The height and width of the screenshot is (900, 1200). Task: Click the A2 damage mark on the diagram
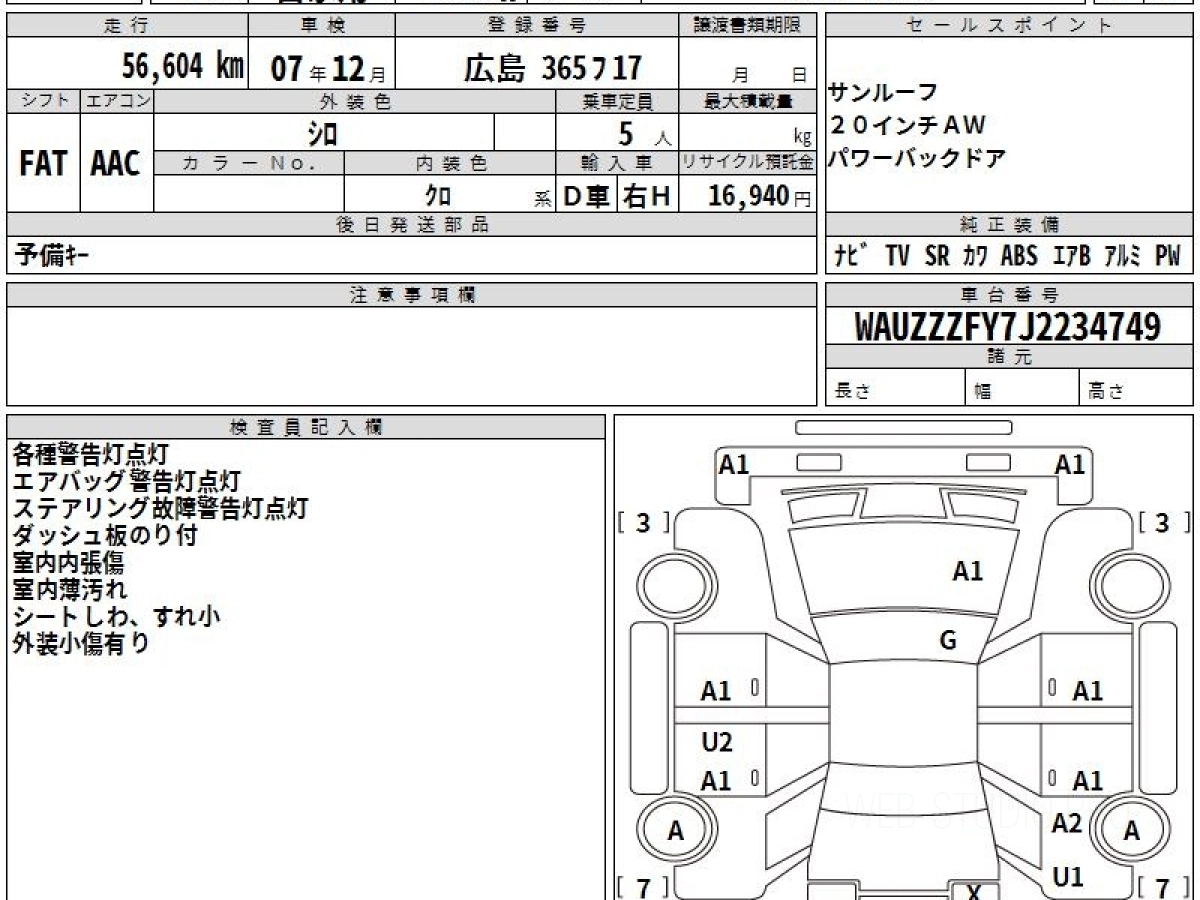tap(1067, 823)
